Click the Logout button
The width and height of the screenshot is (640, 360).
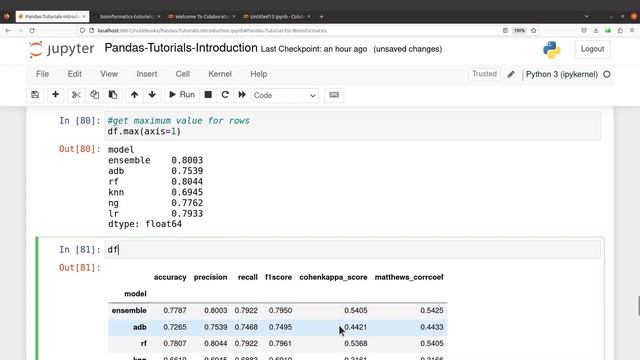tap(592, 49)
